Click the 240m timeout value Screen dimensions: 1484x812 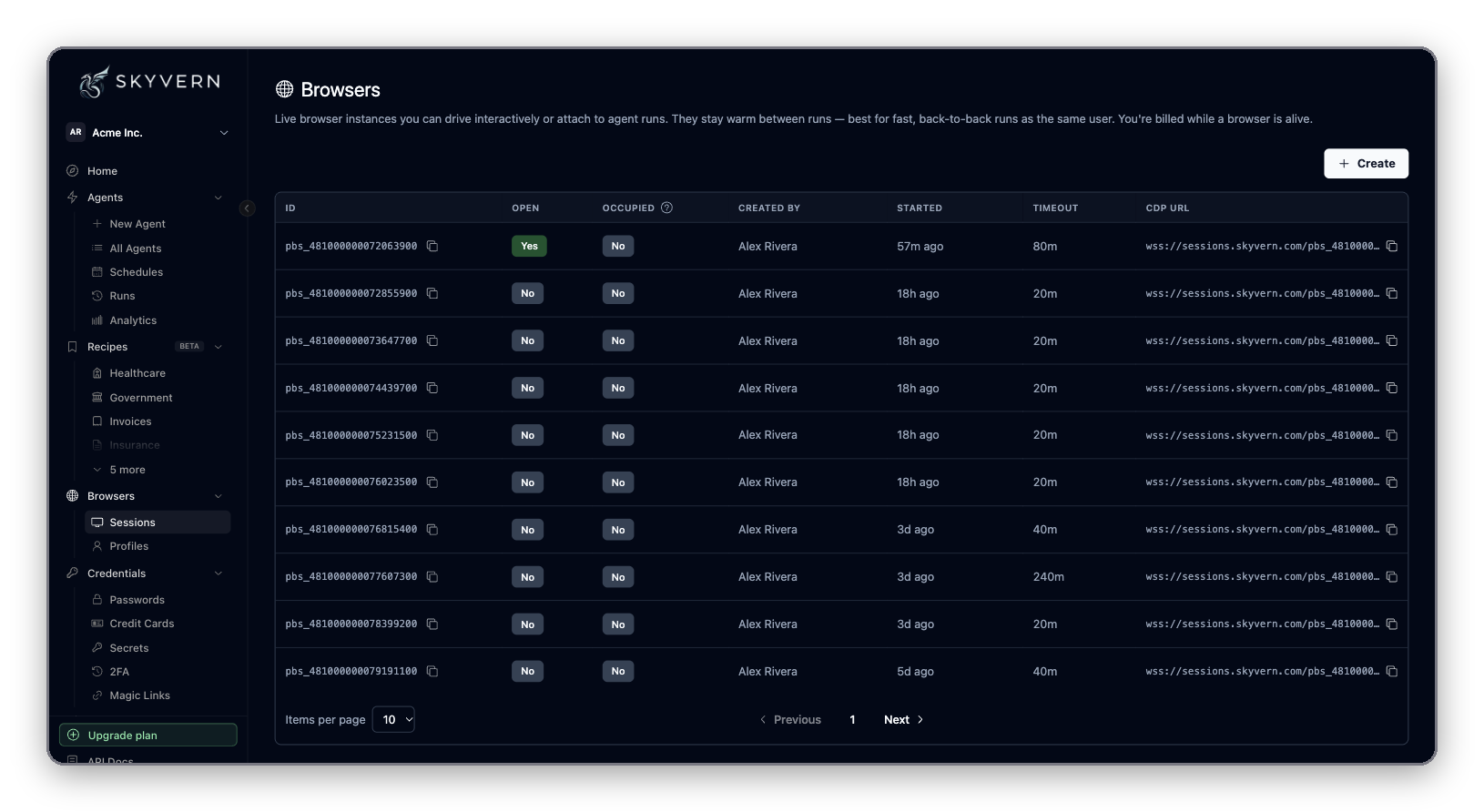pyautogui.click(x=1049, y=576)
